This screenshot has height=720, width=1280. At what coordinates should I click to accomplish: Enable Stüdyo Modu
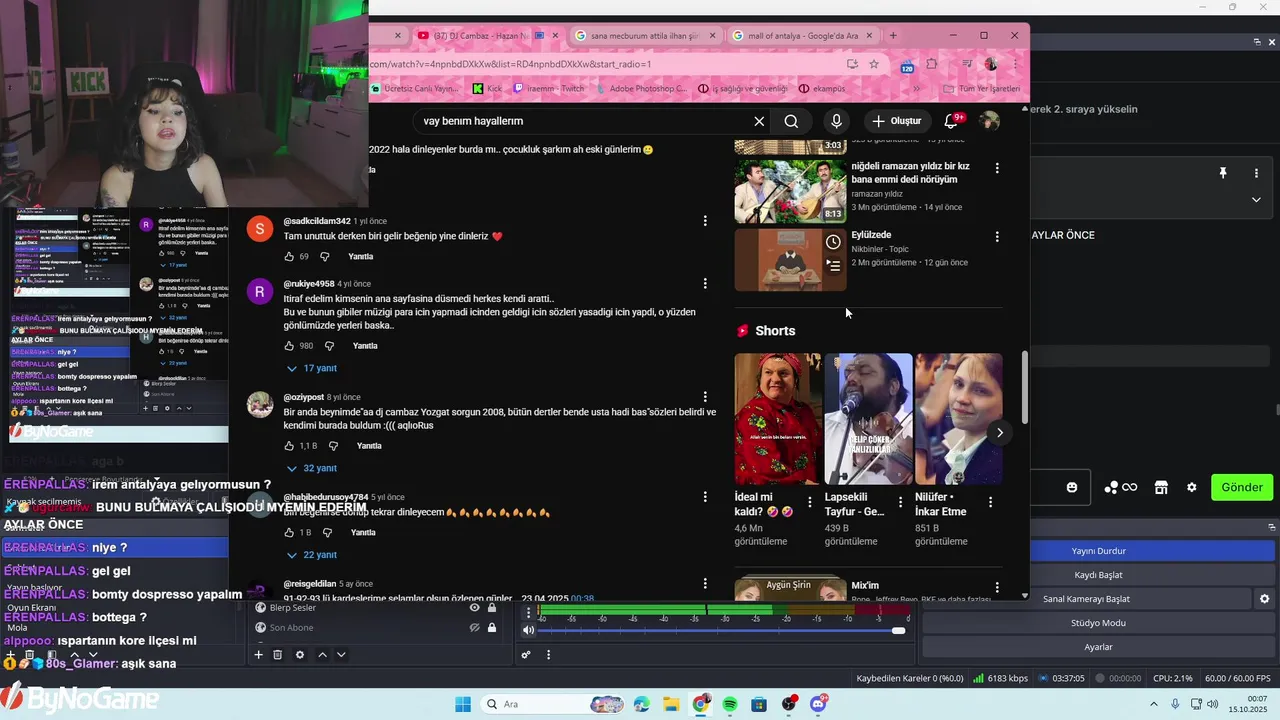[x=1099, y=623]
